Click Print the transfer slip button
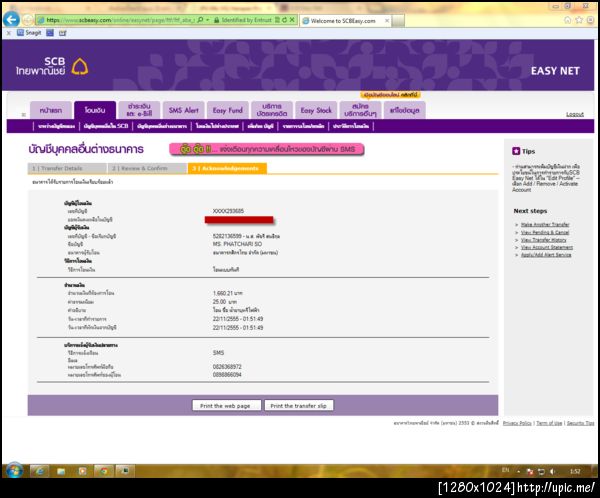Image resolution: width=600 pixels, height=498 pixels. point(299,405)
